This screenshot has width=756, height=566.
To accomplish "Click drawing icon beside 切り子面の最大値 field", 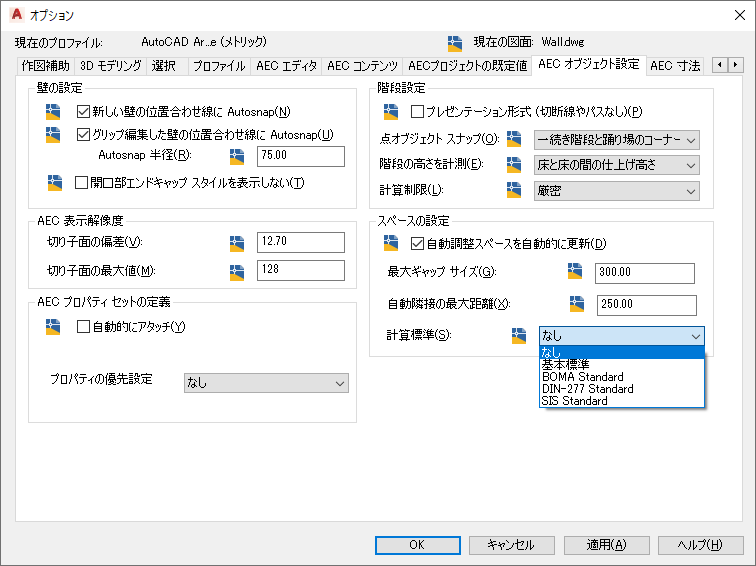I will [x=237, y=272].
